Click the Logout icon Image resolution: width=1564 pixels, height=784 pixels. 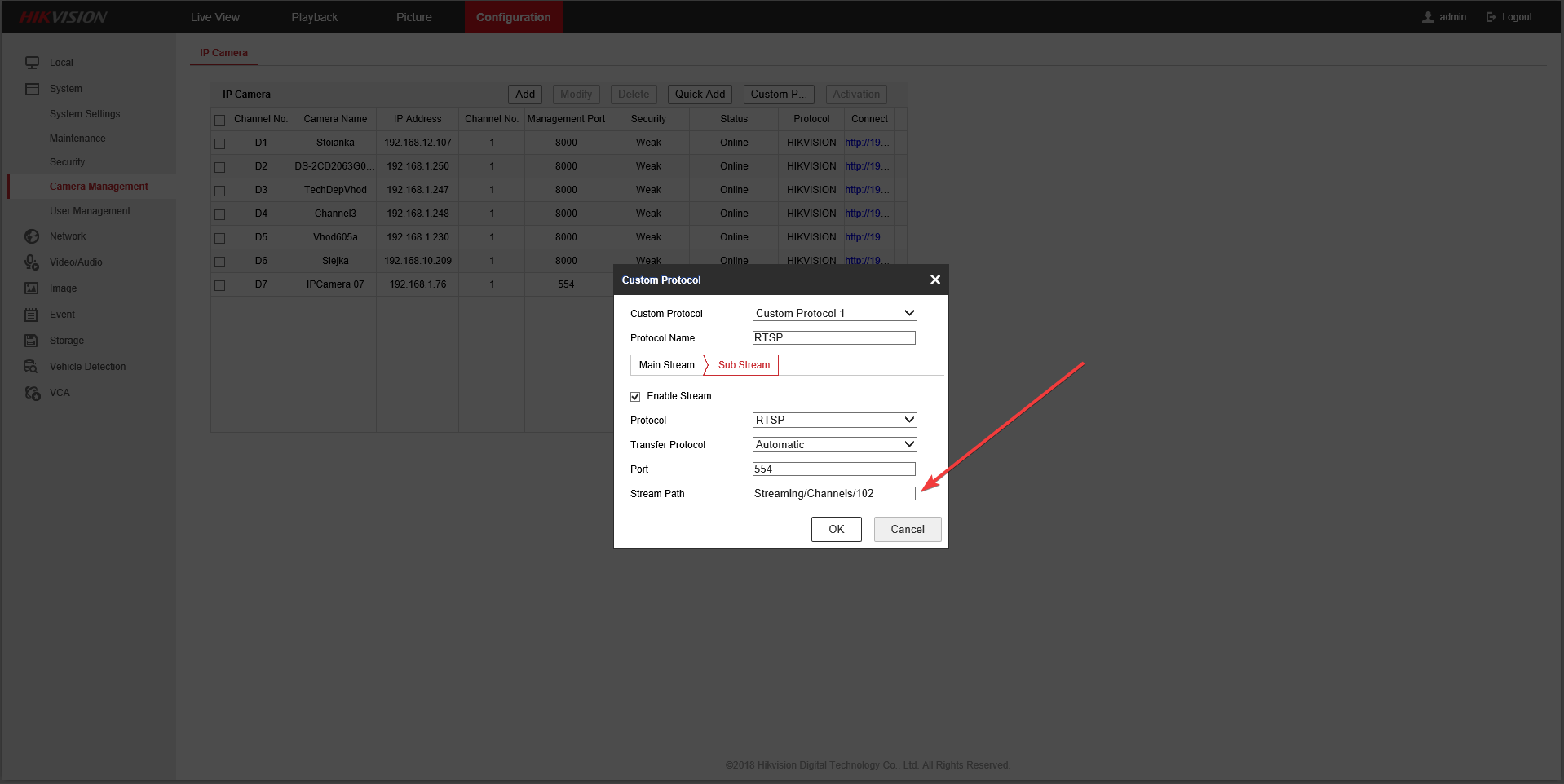click(x=1491, y=17)
